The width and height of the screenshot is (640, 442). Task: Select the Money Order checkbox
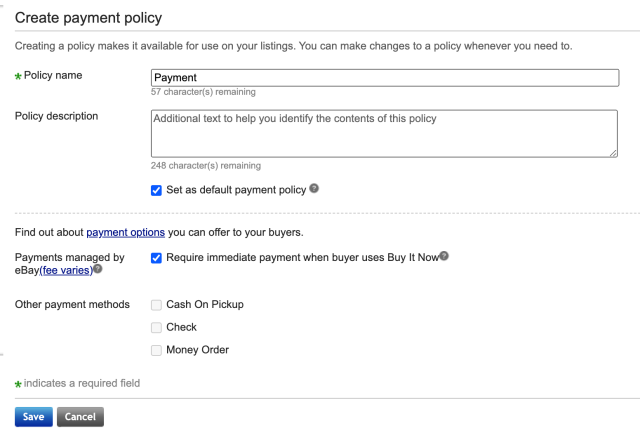pos(156,350)
